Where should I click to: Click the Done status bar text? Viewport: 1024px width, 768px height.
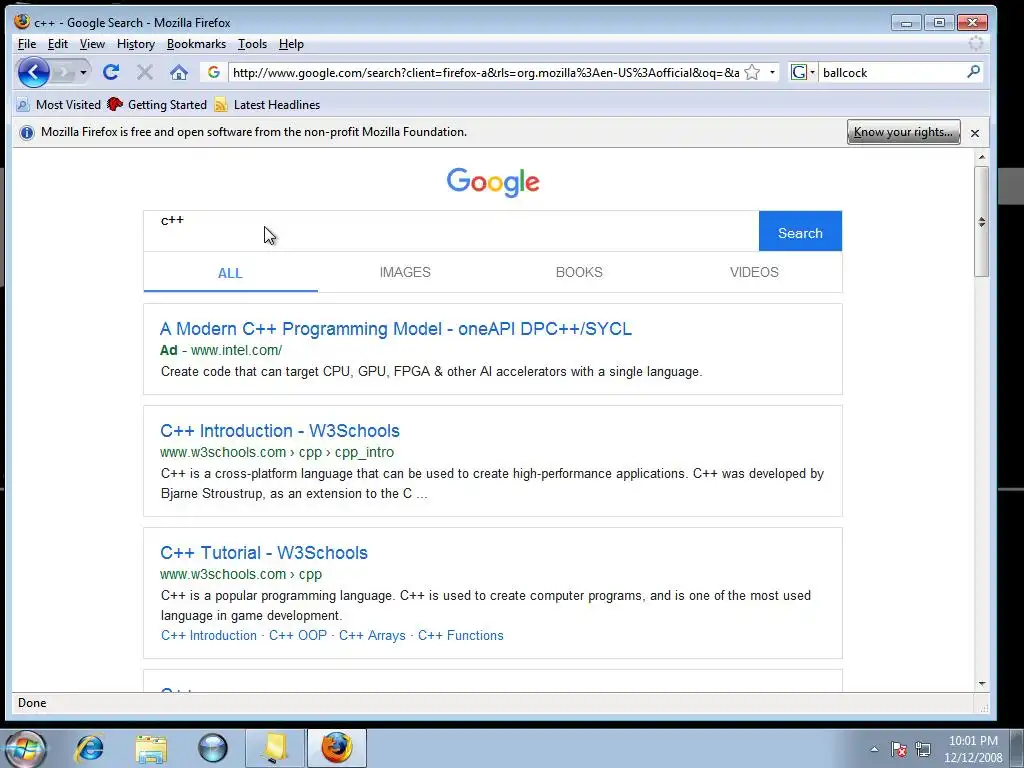point(32,703)
